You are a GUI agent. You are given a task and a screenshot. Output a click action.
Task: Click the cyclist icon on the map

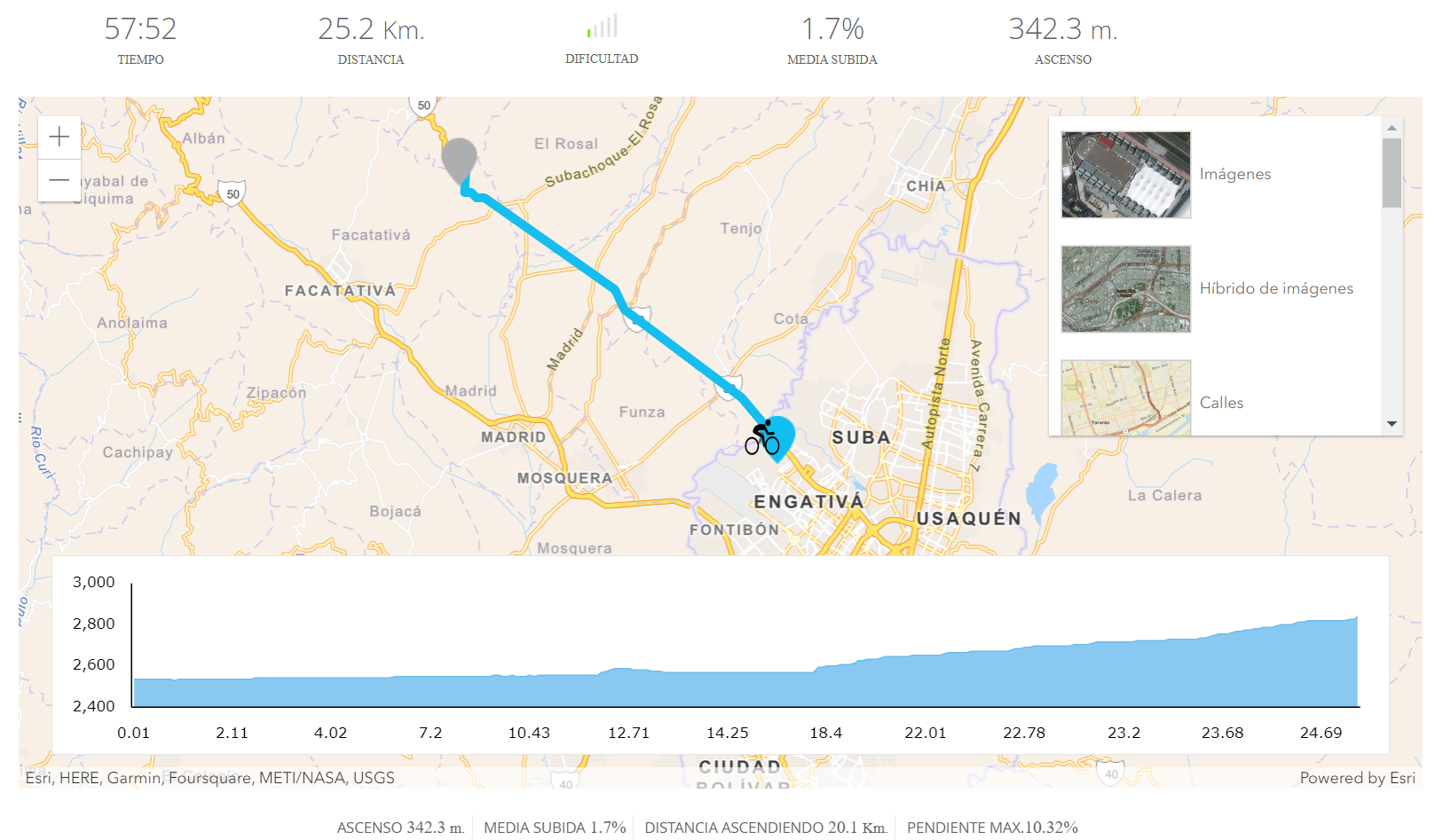762,438
